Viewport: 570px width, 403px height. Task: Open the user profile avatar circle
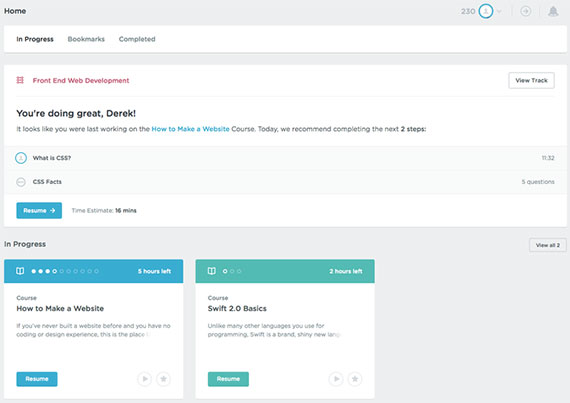pos(486,11)
